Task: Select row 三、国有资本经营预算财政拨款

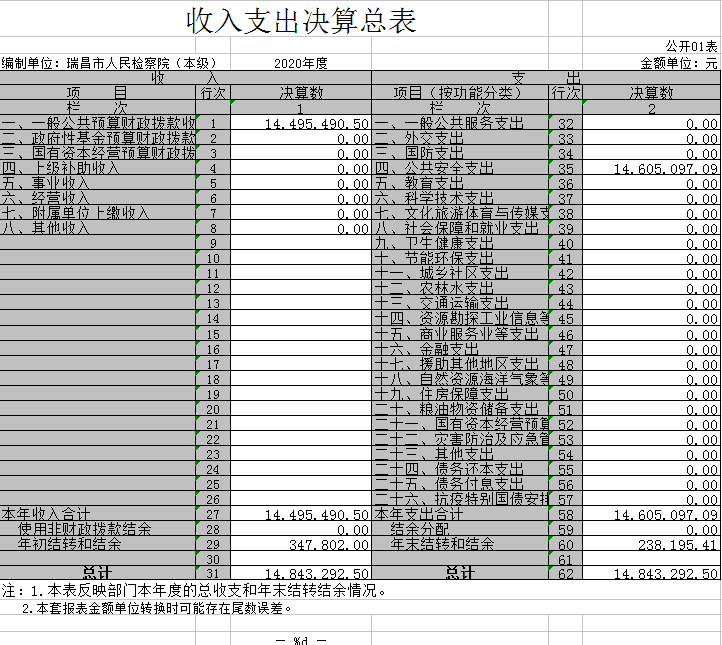Action: pyautogui.click(x=98, y=153)
